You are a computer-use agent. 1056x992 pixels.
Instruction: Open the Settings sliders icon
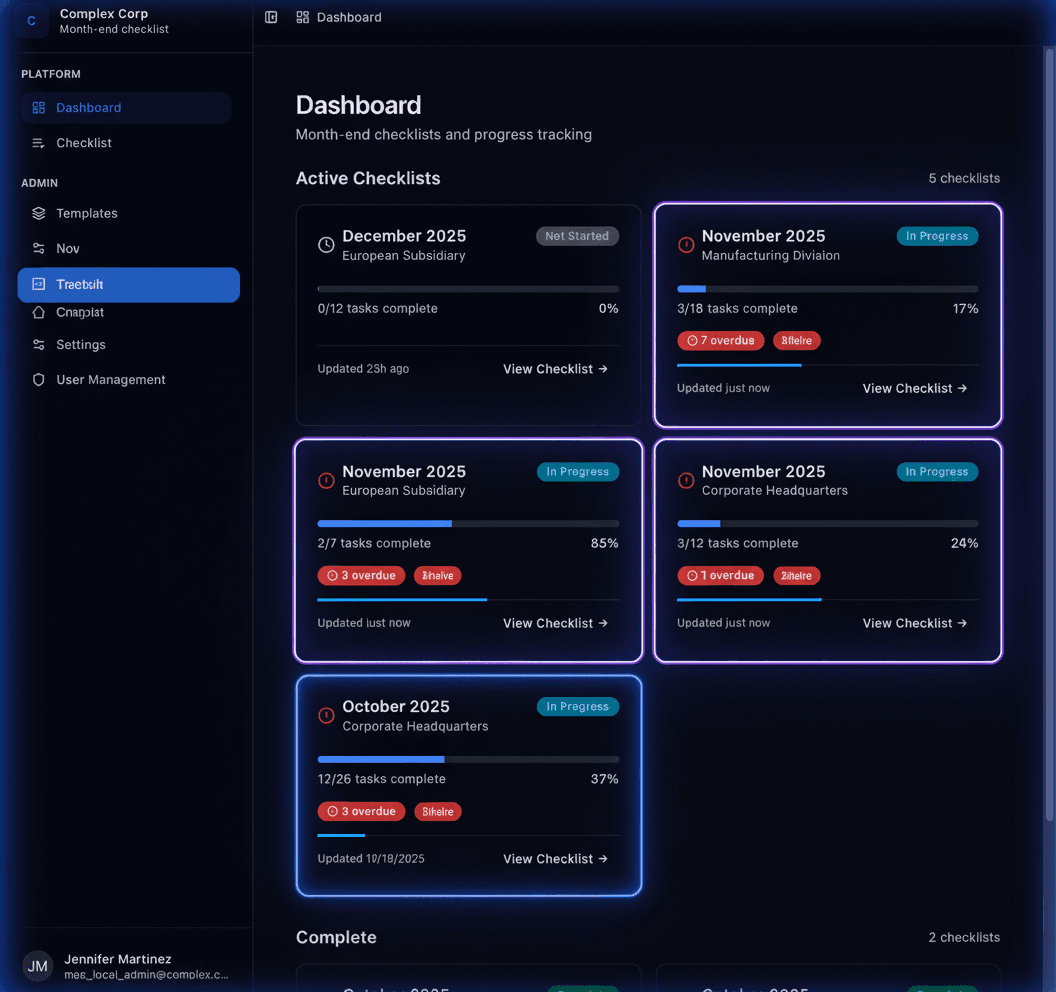pos(36,344)
